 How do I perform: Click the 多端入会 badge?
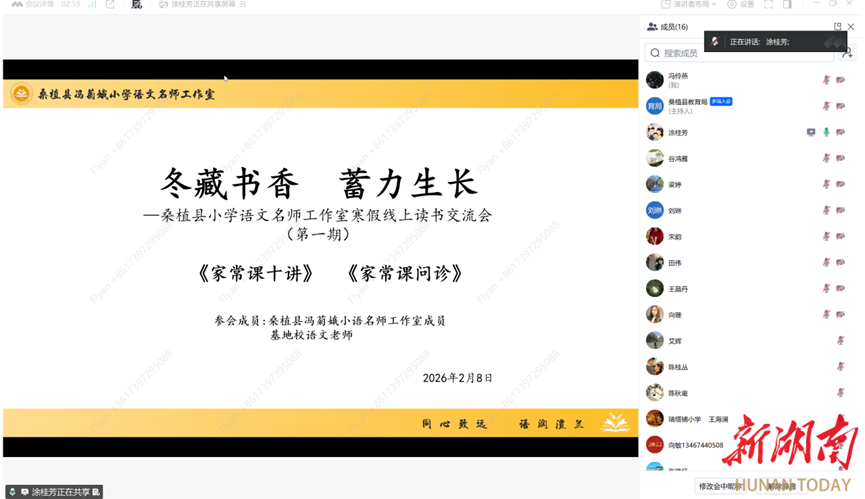coord(721,101)
